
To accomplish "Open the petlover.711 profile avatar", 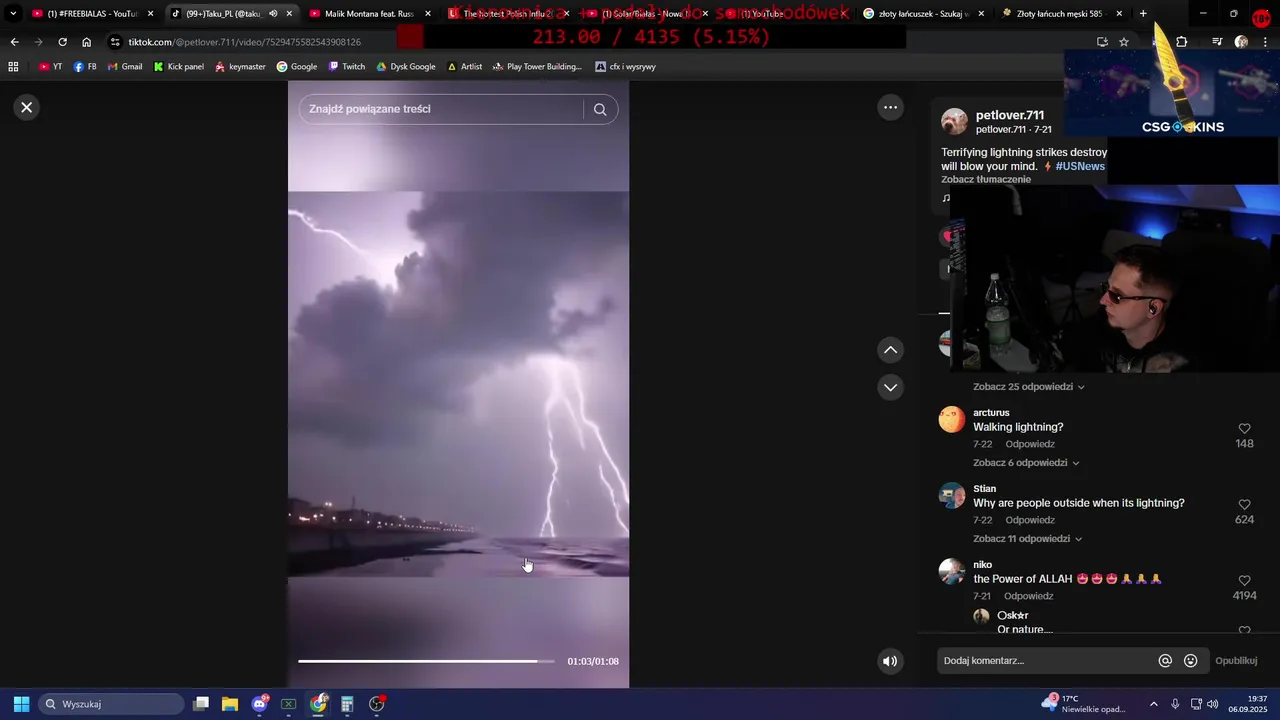I will (x=954, y=122).
